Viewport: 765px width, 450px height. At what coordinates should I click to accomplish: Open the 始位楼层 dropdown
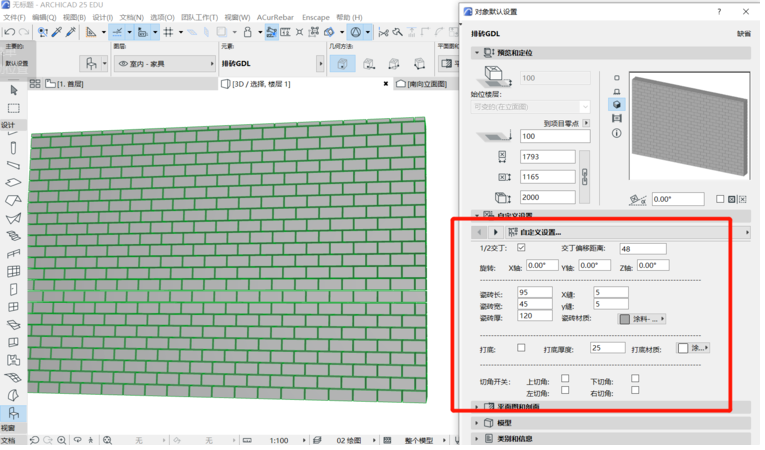click(x=531, y=106)
